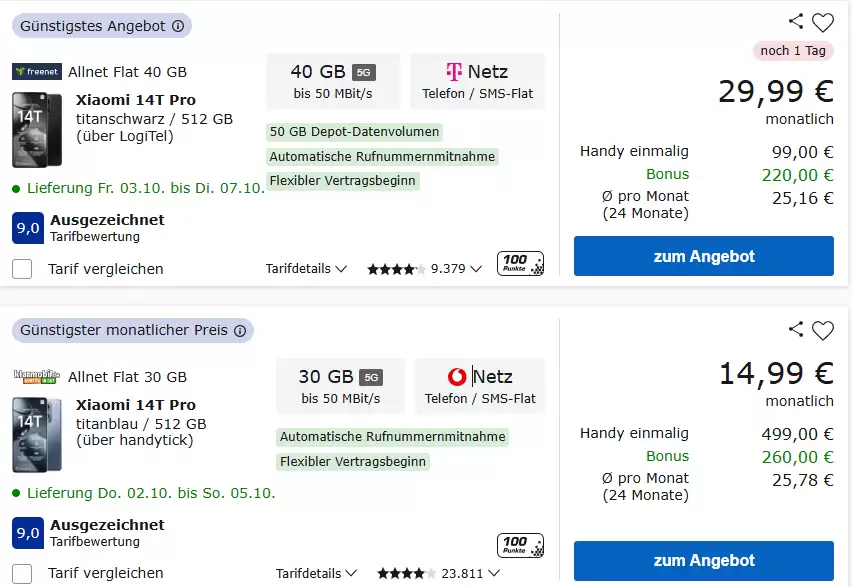Screen dimensions: 852x587
Task: Click the 50 GB Depot-Datenvolumen tag
Action: [x=354, y=132]
